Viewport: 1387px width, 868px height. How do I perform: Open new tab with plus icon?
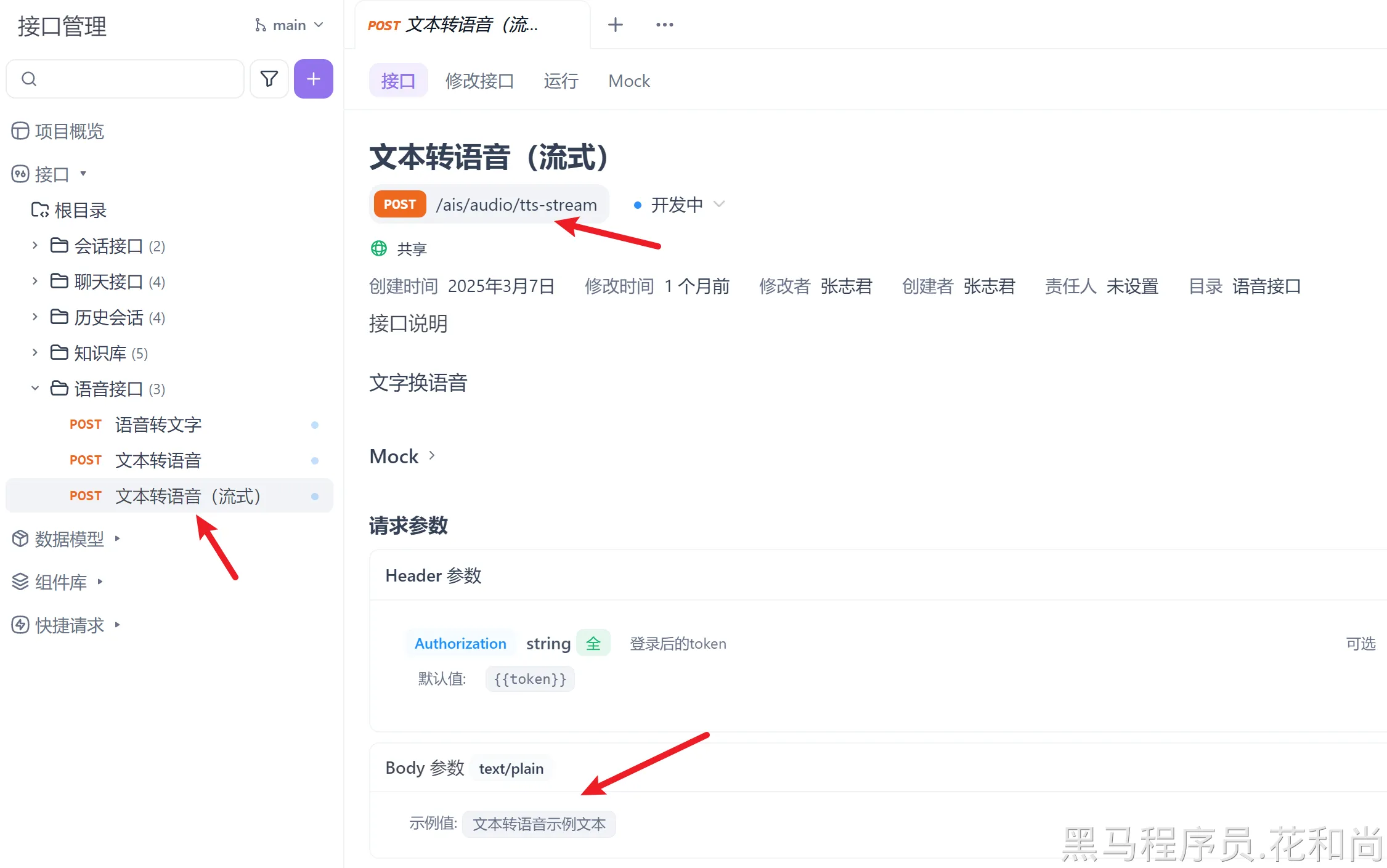615,25
